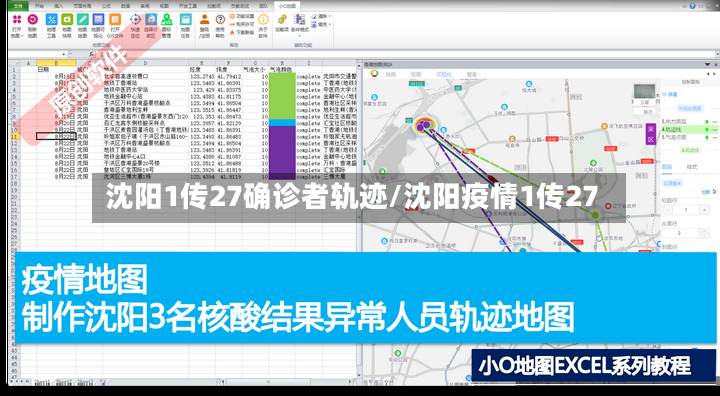Image resolution: width=720 pixels, height=396 pixels.
Task: Click the 地图快照 camera icon
Action: (67, 19)
